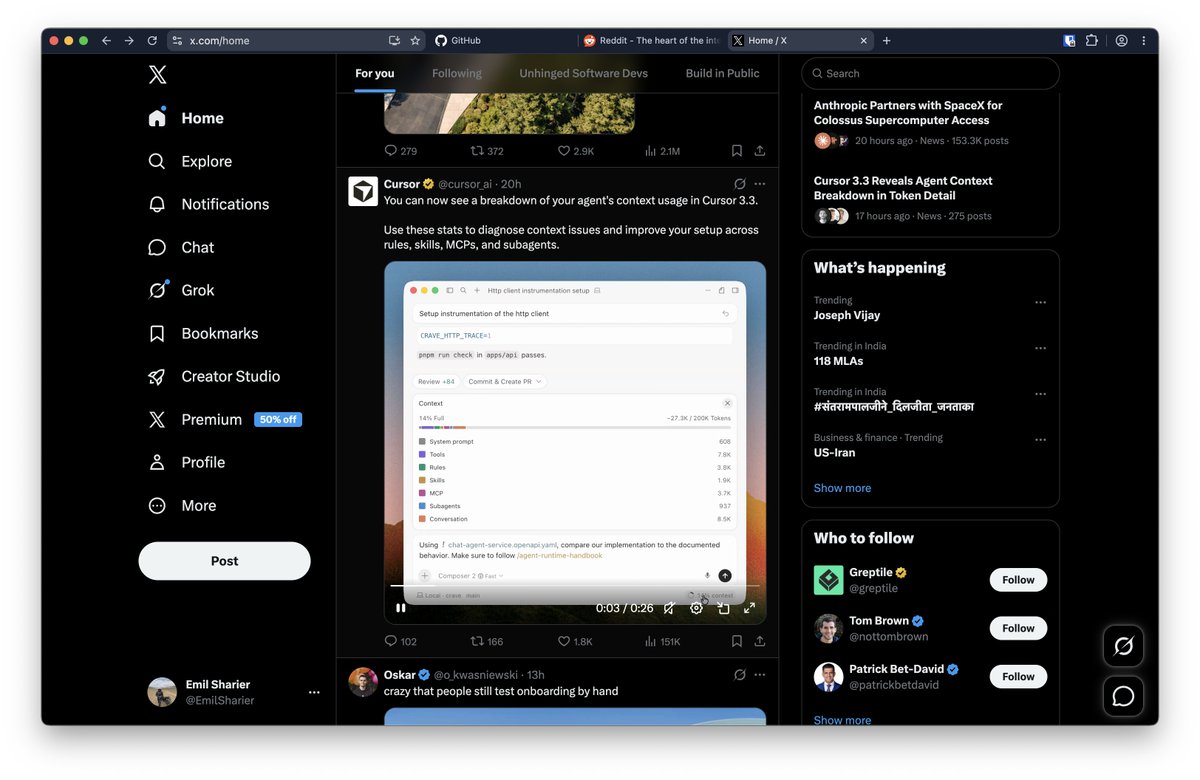Viewport: 1200px width, 780px height.
Task: Follow Greptile
Action: (x=1018, y=580)
